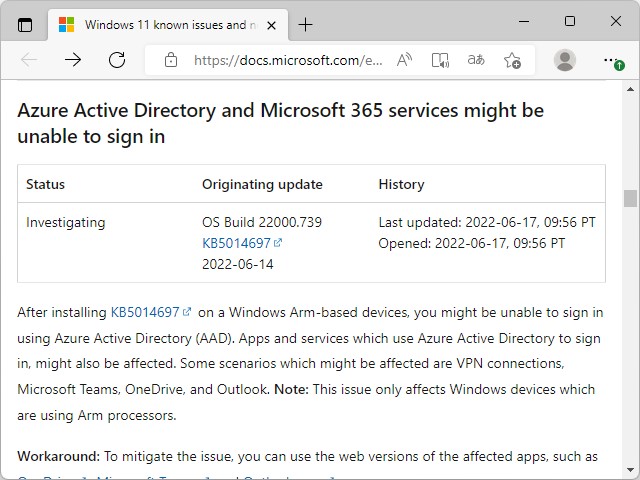Enter Immersive Reader mode

click(x=440, y=60)
